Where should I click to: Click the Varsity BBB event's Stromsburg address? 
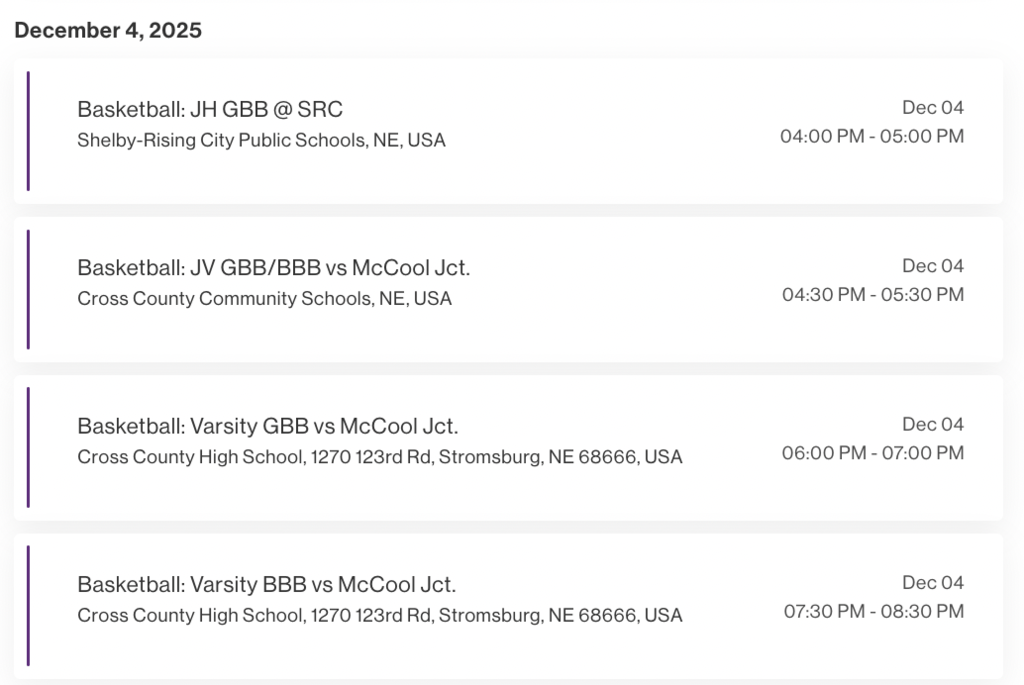[x=380, y=615]
